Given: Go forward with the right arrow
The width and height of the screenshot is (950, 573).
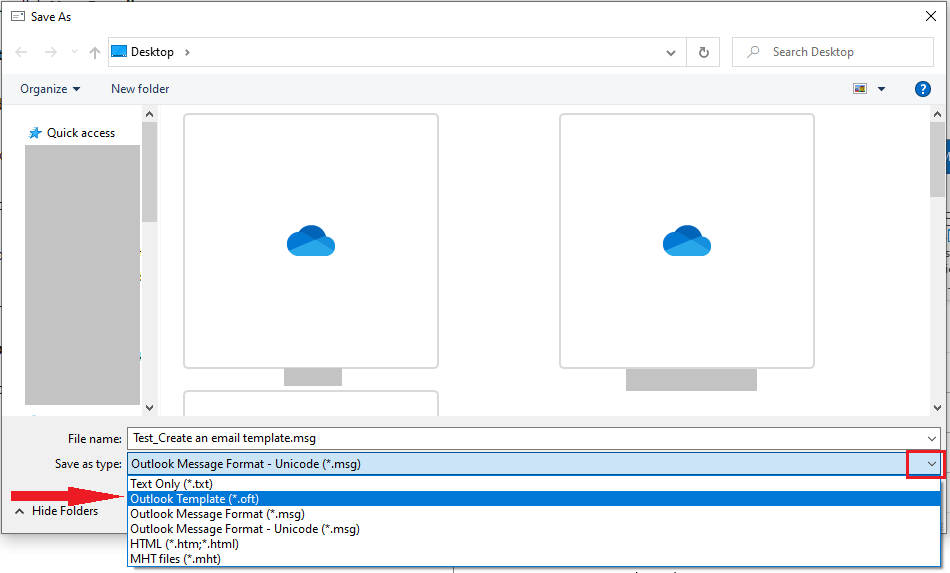Looking at the screenshot, I should coord(51,52).
